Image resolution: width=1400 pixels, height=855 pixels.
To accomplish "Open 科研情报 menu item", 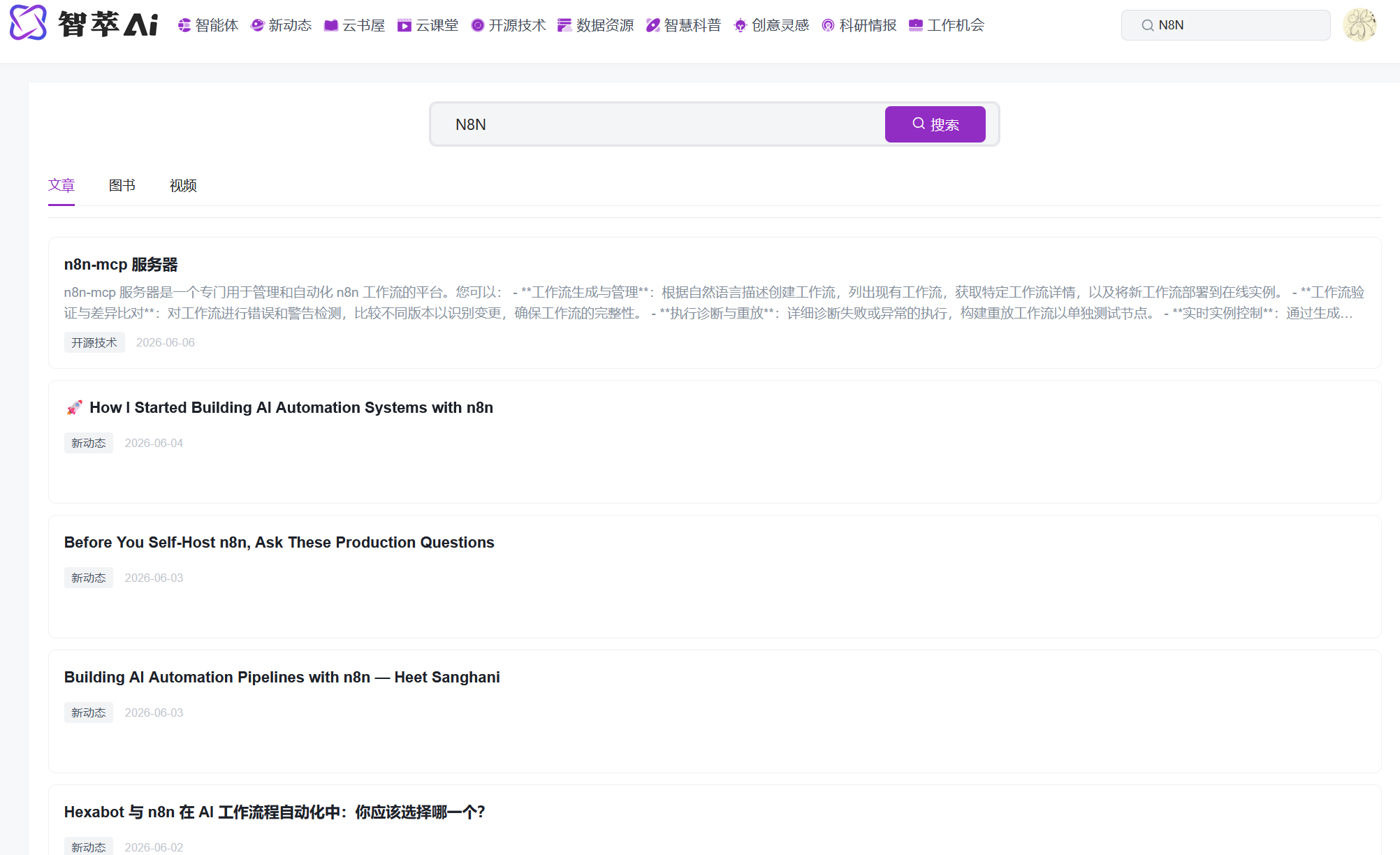I will coord(859,25).
